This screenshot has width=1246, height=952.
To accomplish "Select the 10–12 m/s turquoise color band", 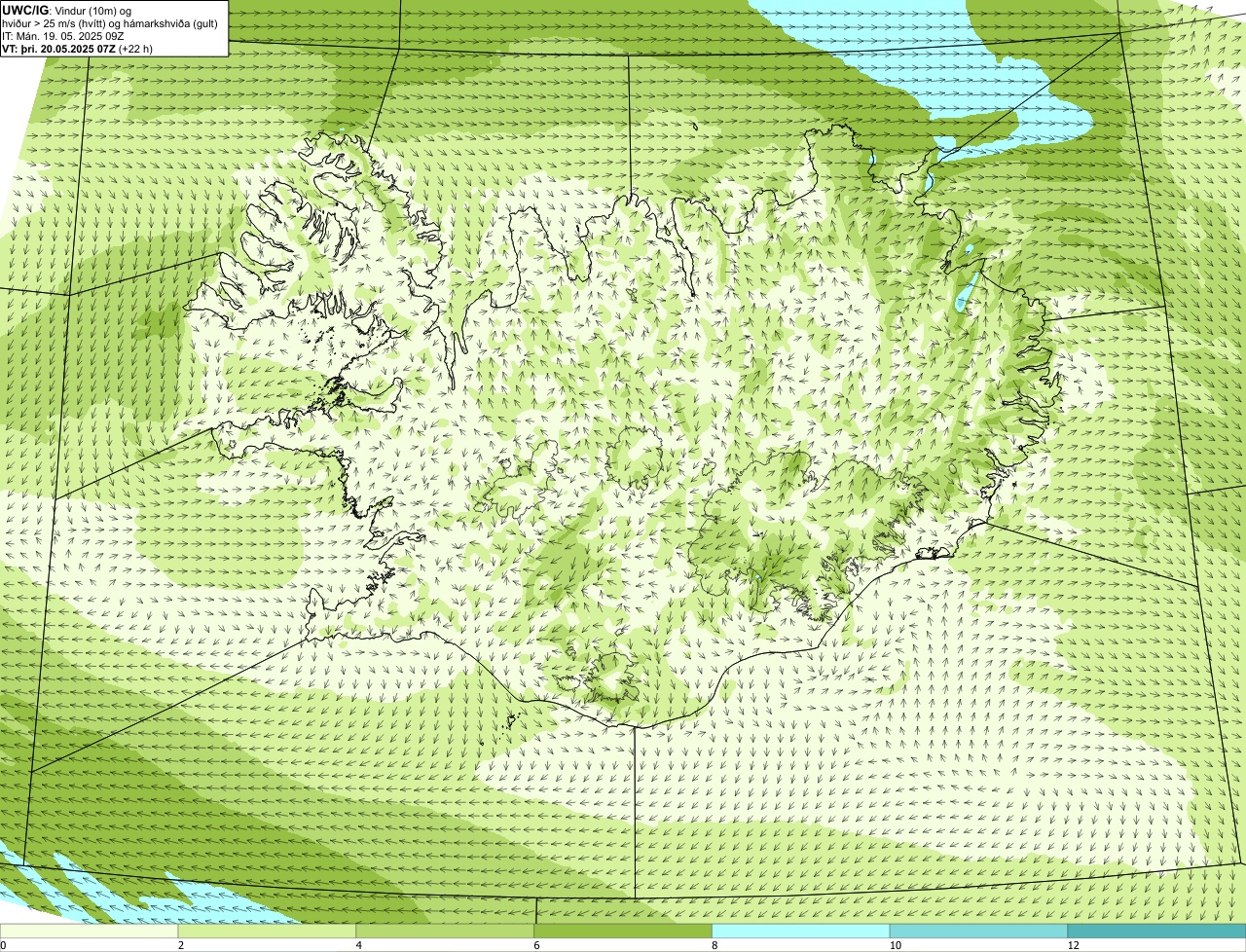I will pyautogui.click(x=979, y=932).
